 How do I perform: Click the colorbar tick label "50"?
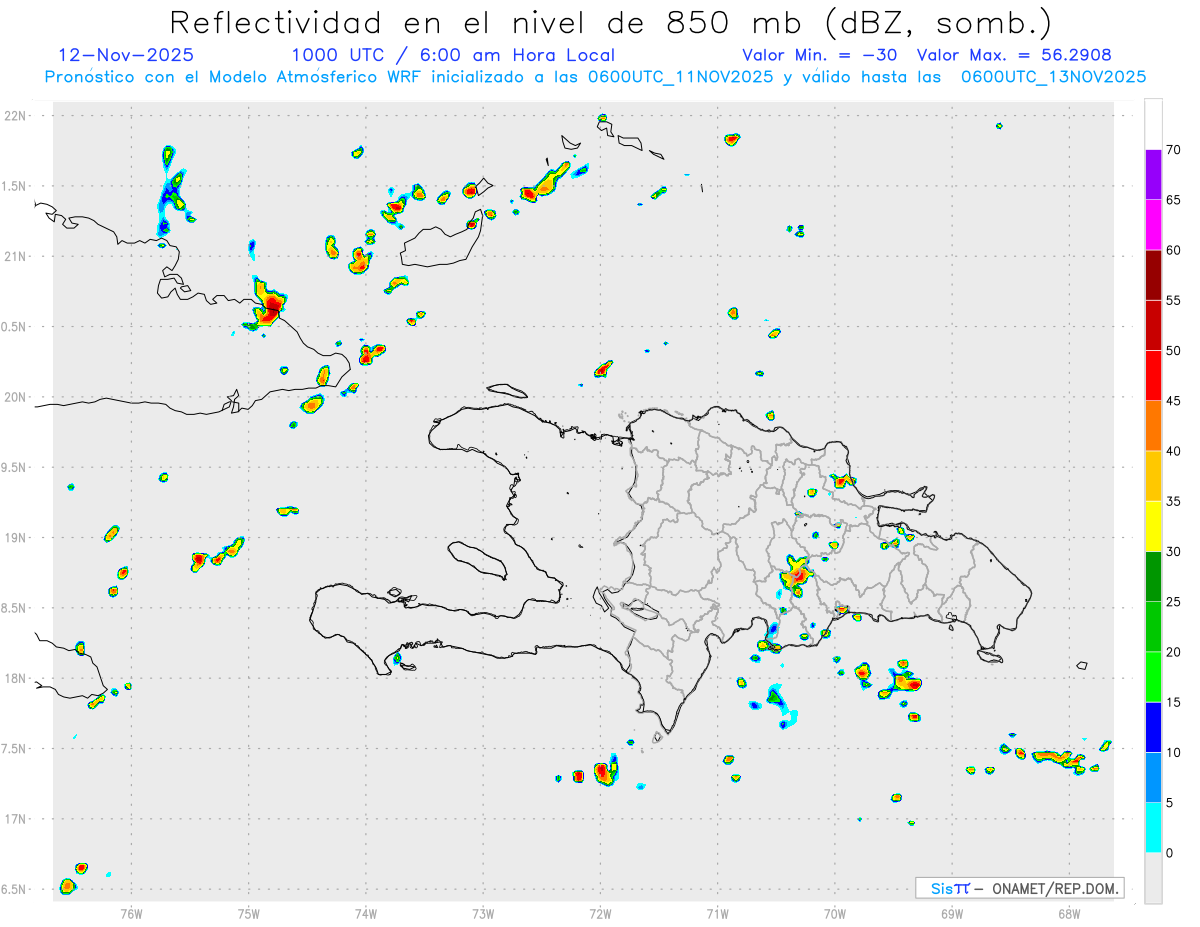click(1173, 351)
